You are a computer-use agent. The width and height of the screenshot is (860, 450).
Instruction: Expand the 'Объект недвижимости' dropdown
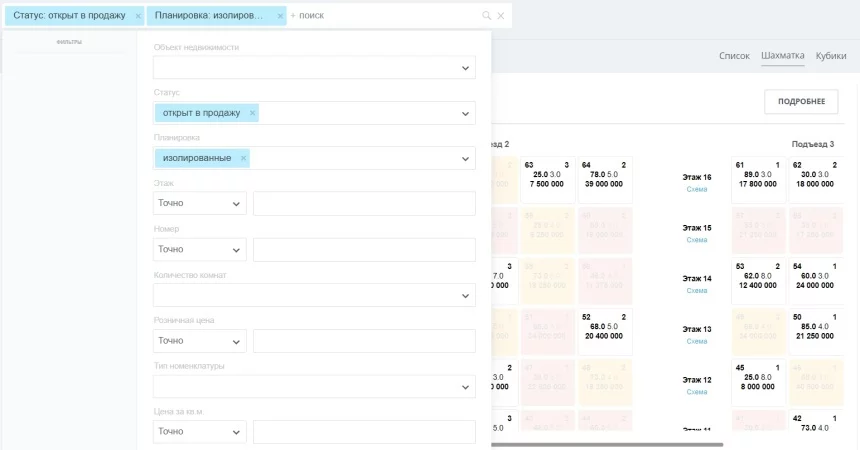coord(314,68)
